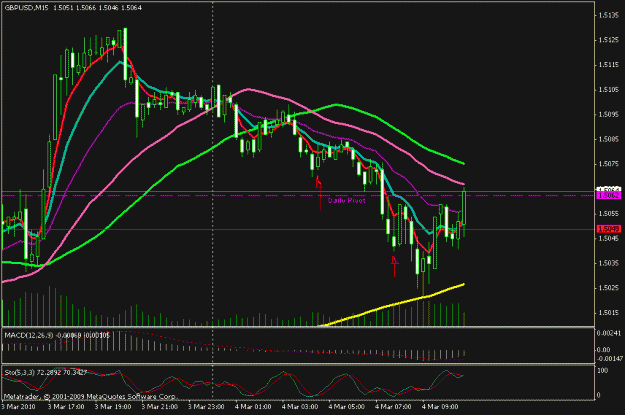Click the '4 Mar 05:00' time axis label
Image resolution: width=625 pixels, height=415 pixels.
click(346, 407)
